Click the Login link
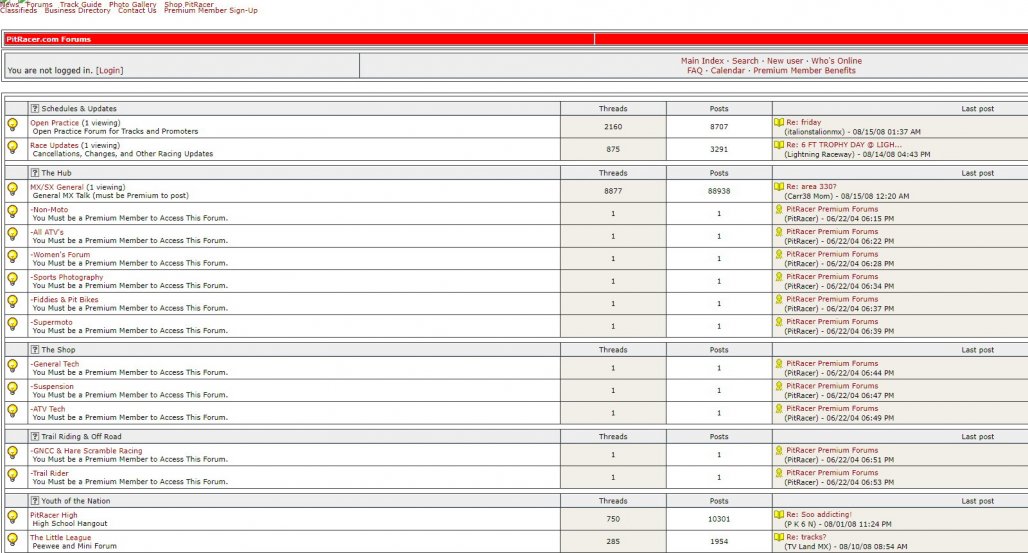Viewport: 1028px width, 553px height. (109, 70)
